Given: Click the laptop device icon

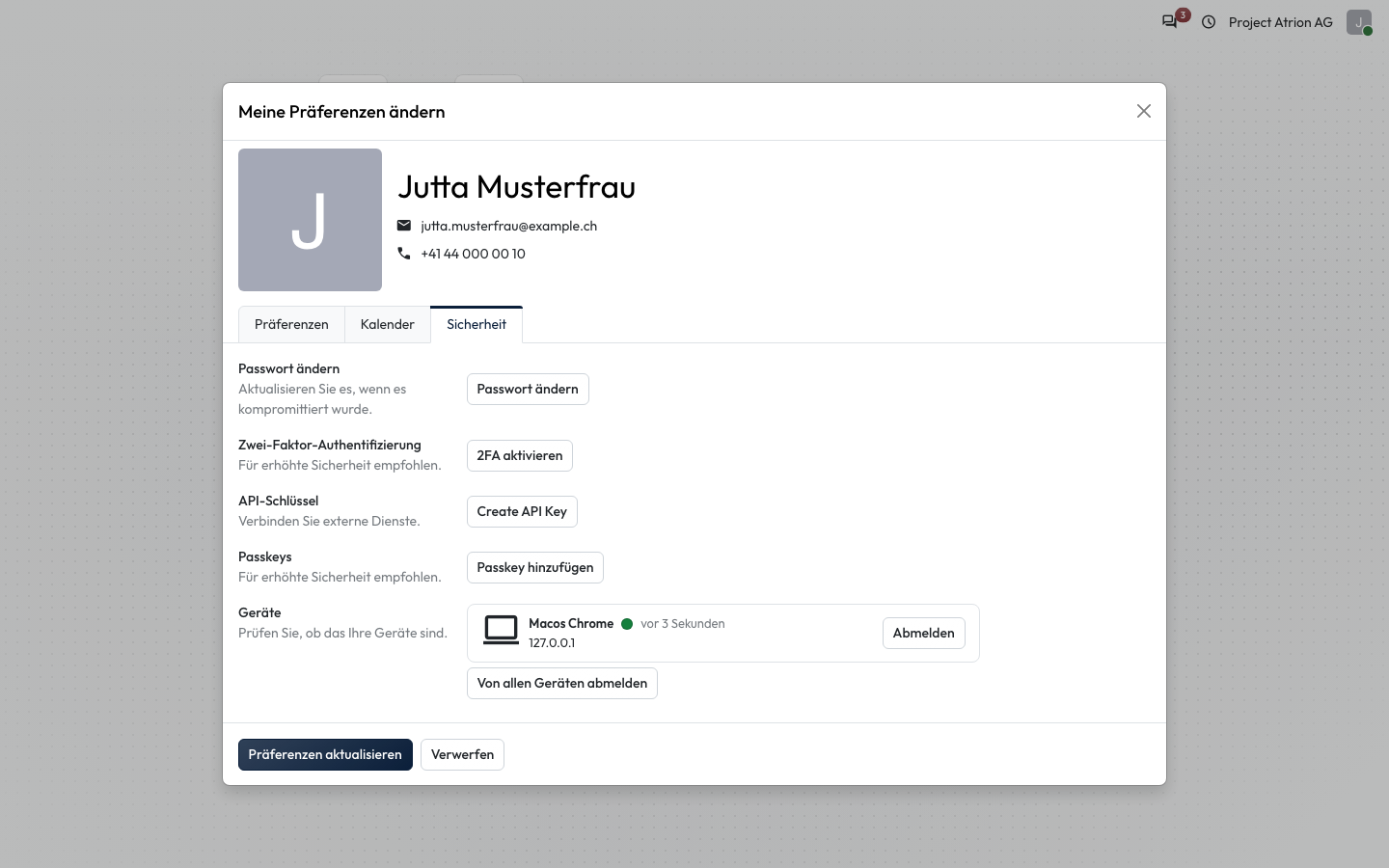Looking at the screenshot, I should click(501, 631).
